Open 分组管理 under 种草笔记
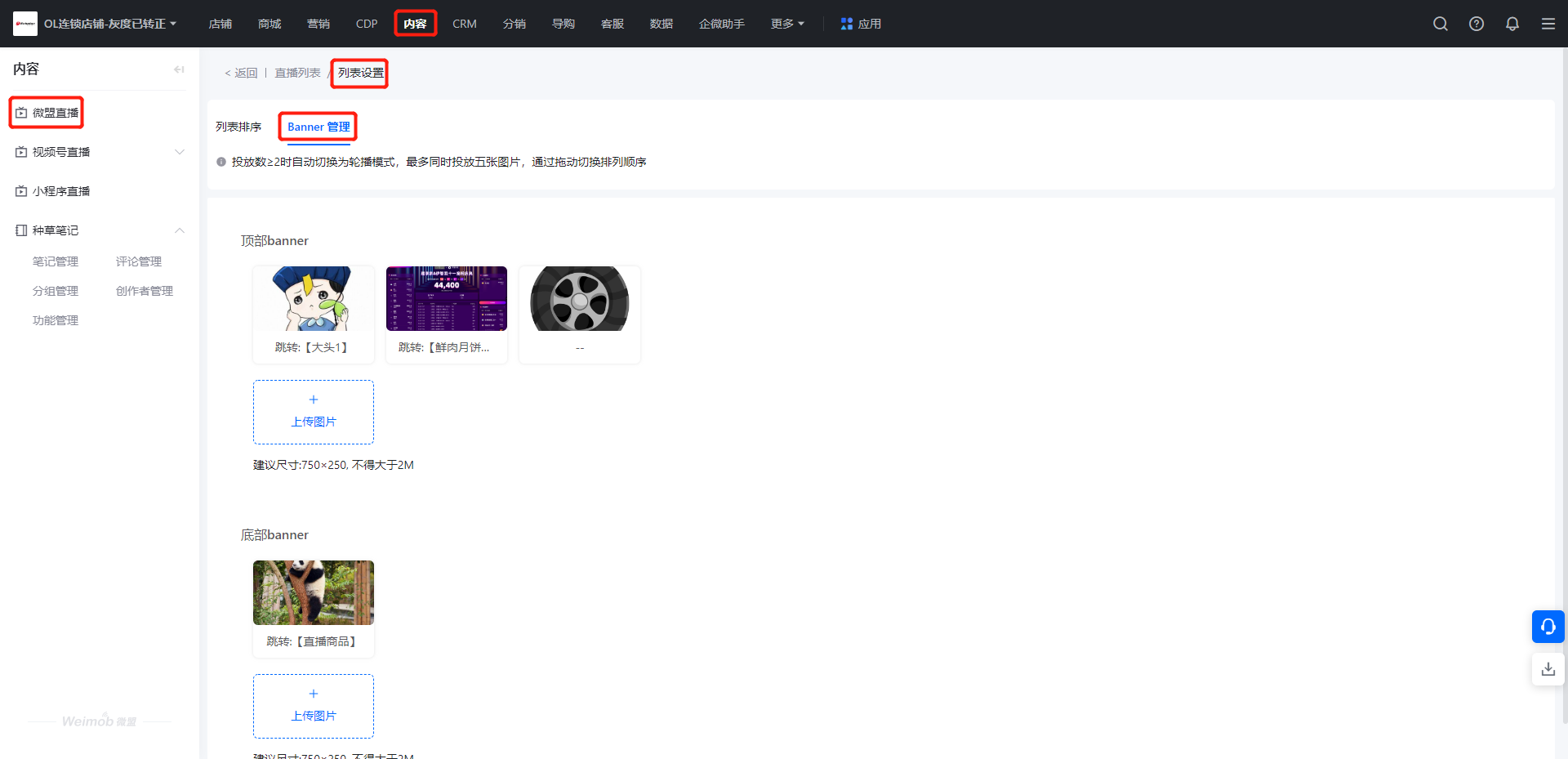 (x=56, y=291)
